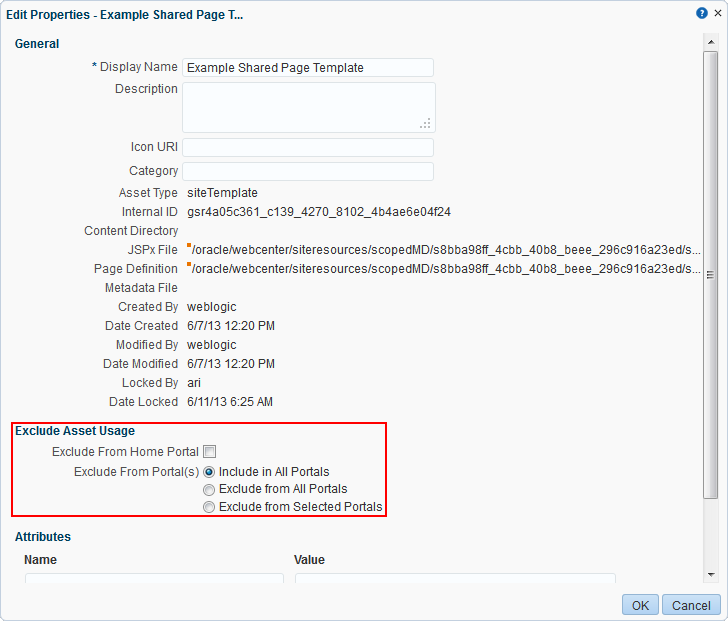Click the Date Created 6/7/13 12:20 PM value
The image size is (728, 621).
[231, 326]
